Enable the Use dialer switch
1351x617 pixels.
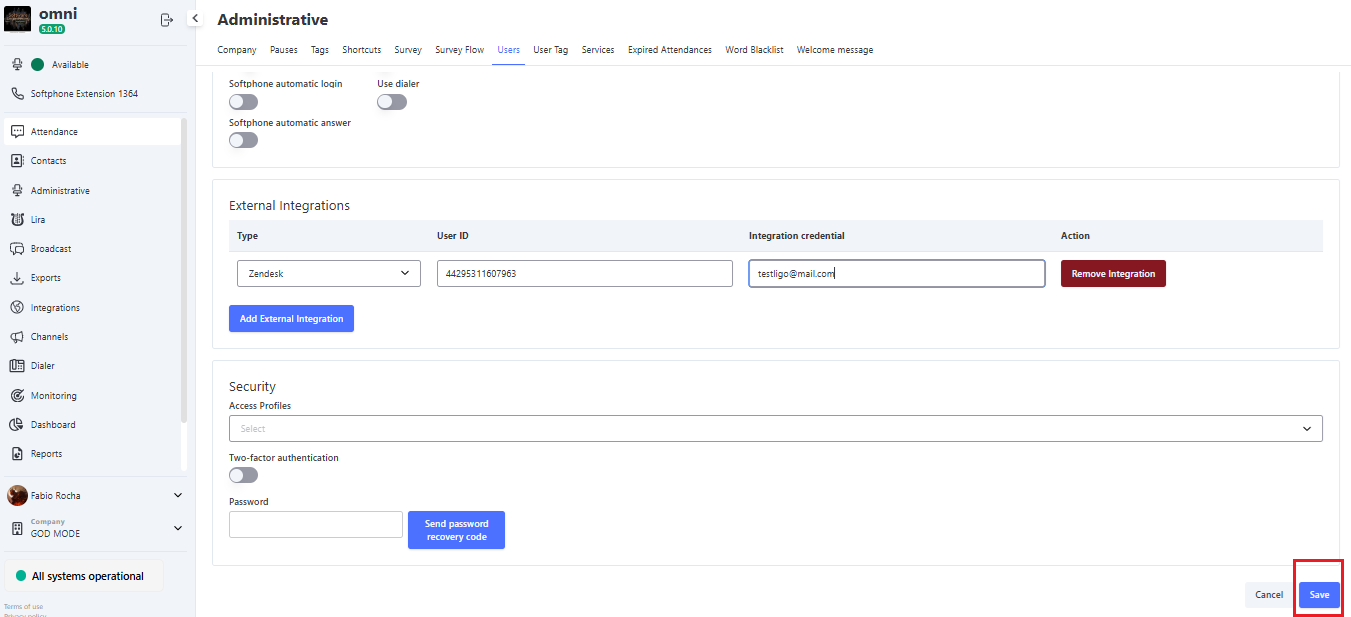(x=392, y=102)
